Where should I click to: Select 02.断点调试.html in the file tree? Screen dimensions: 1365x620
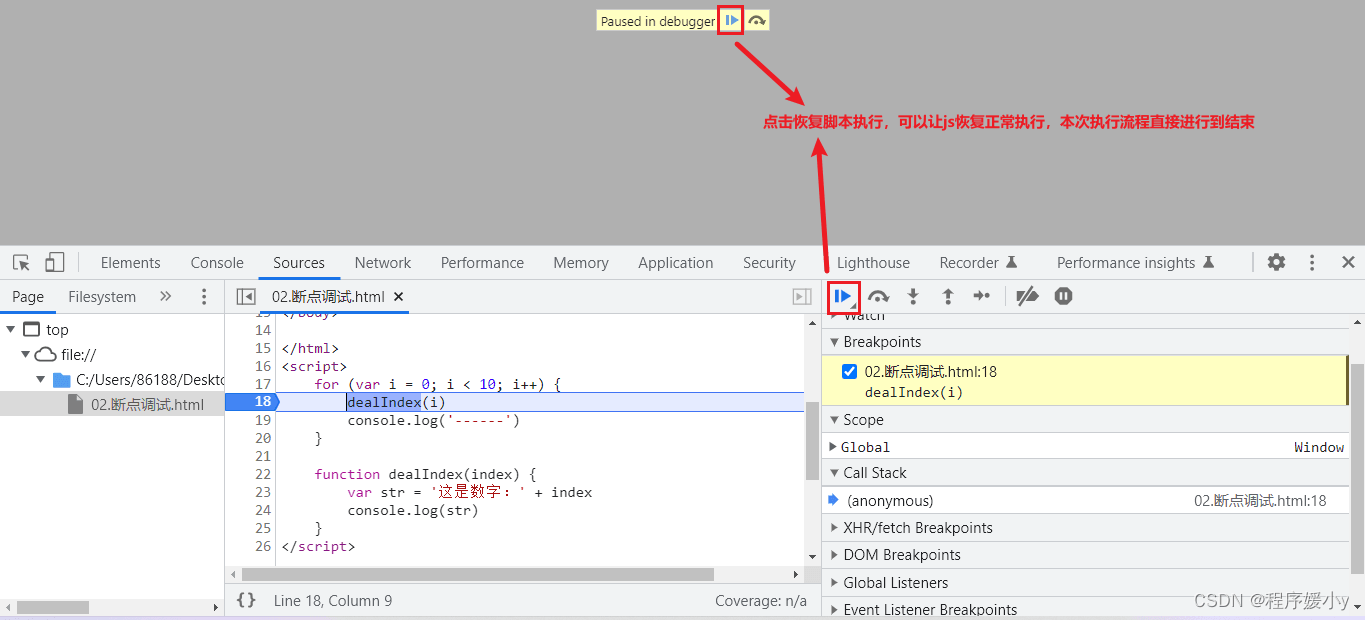[x=147, y=405]
